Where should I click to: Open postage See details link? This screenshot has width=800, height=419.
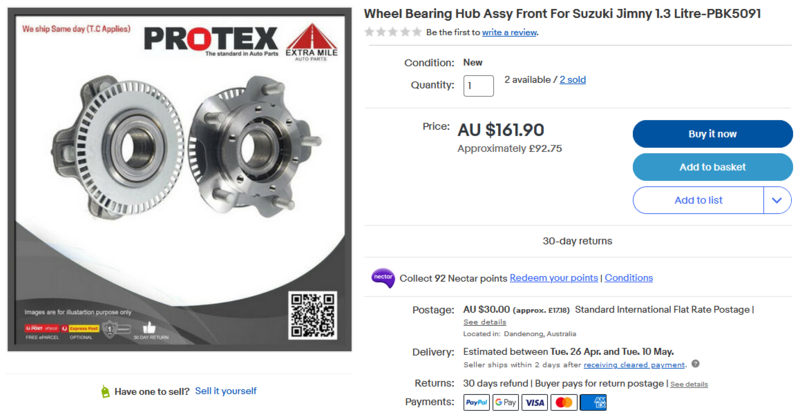[x=485, y=322]
